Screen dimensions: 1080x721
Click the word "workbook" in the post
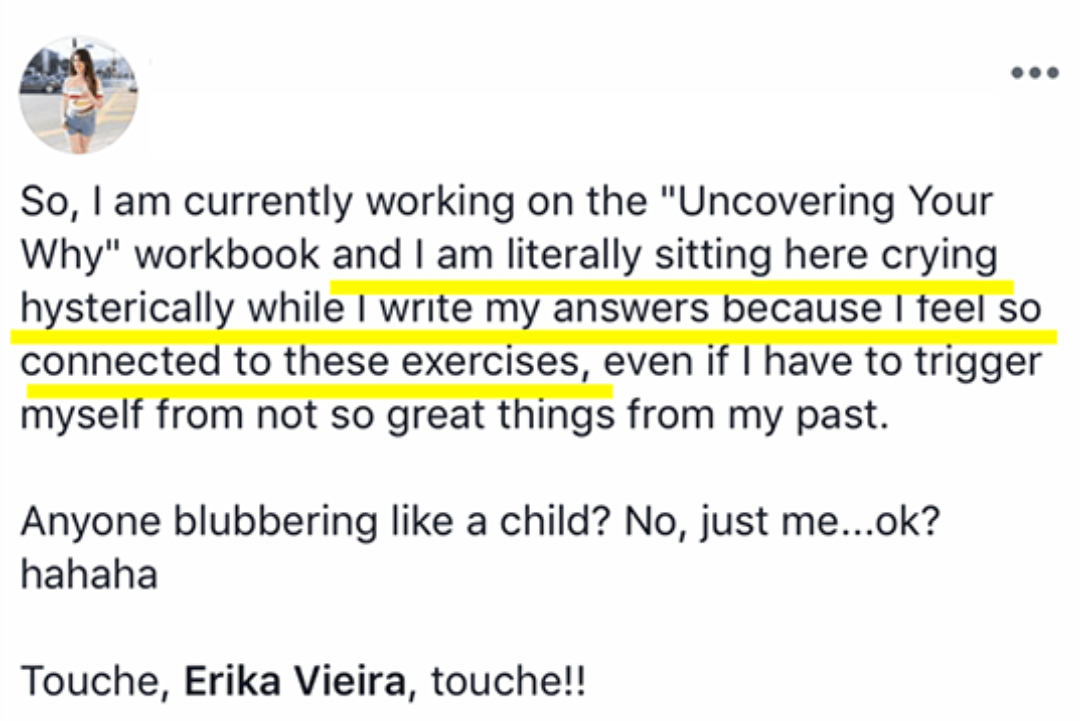coord(227,255)
